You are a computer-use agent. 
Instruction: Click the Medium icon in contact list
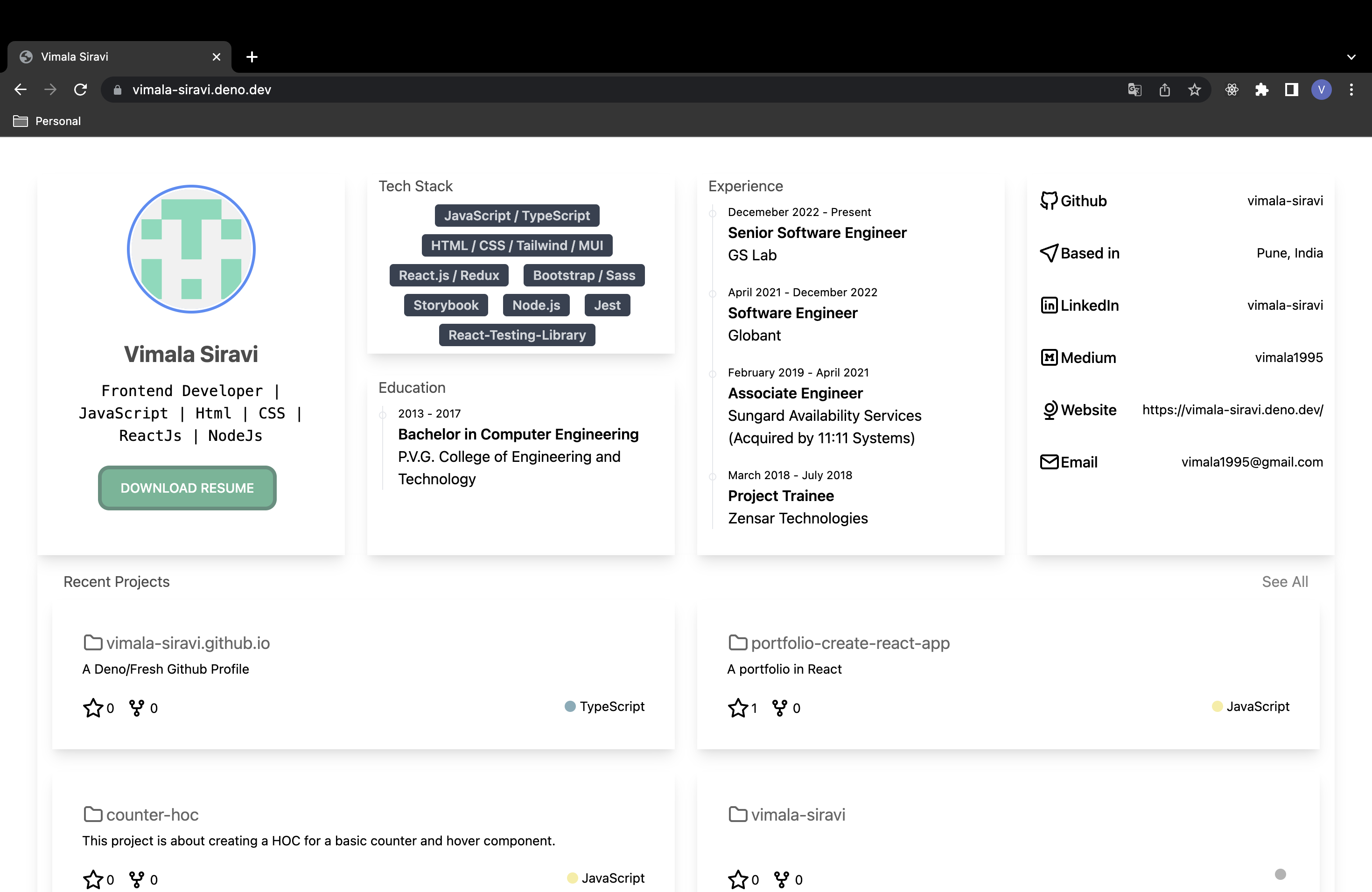(x=1049, y=357)
